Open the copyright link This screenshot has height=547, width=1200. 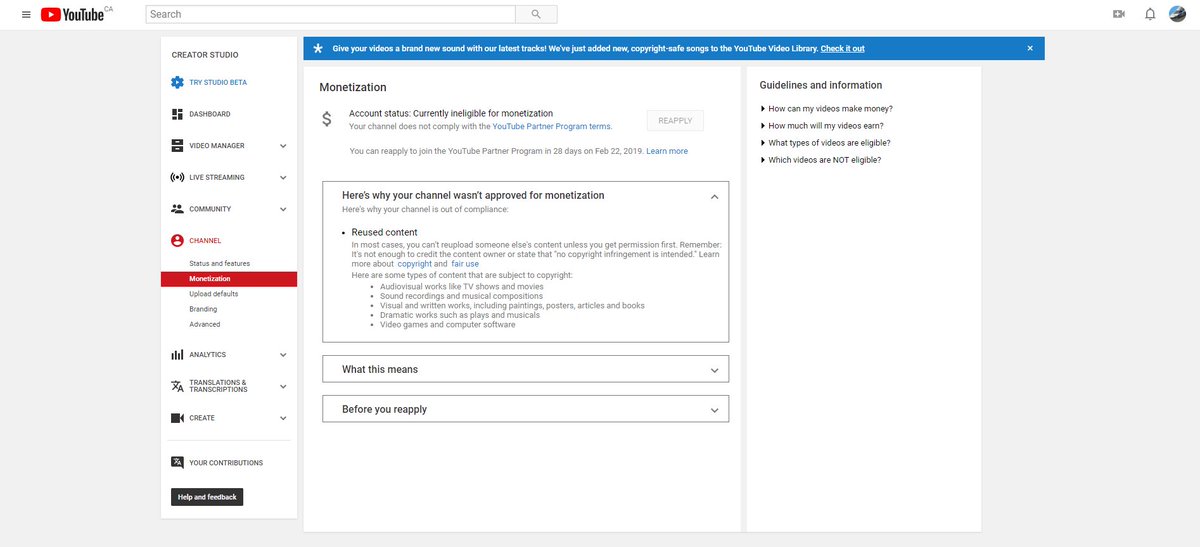415,264
